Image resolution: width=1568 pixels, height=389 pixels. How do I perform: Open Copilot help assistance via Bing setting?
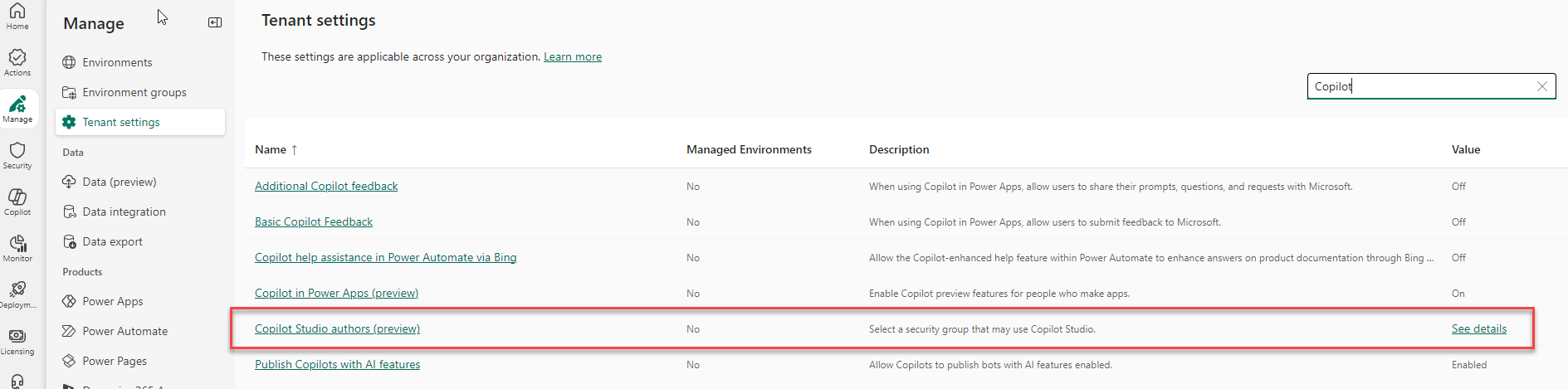point(385,258)
